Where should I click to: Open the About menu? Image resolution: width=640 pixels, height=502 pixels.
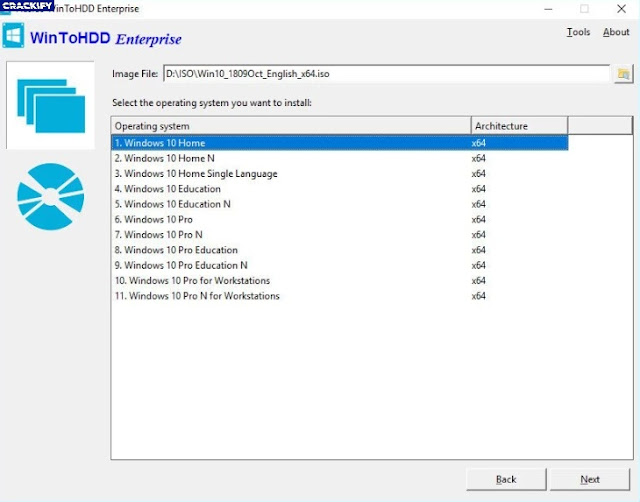(x=616, y=32)
